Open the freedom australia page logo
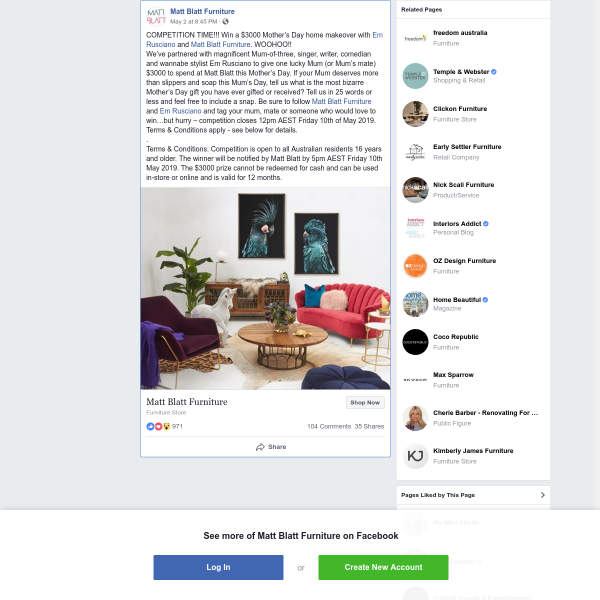This screenshot has width=600, height=600. (x=415, y=38)
